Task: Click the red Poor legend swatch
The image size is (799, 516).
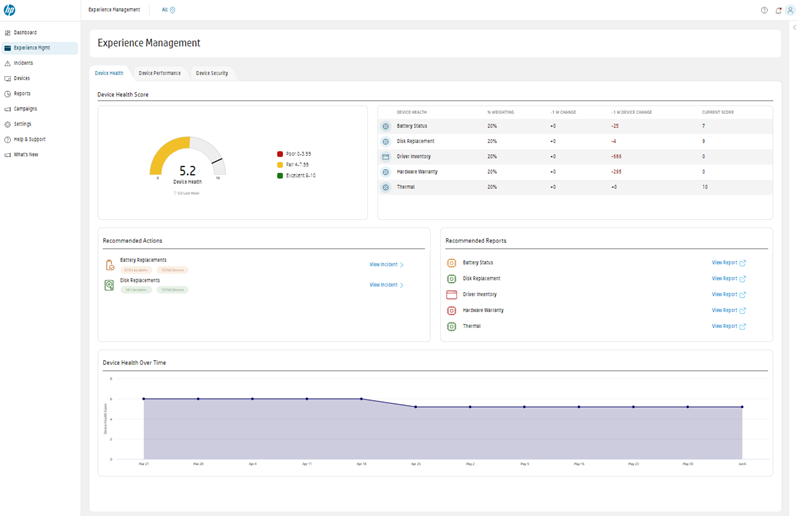Action: (x=279, y=154)
